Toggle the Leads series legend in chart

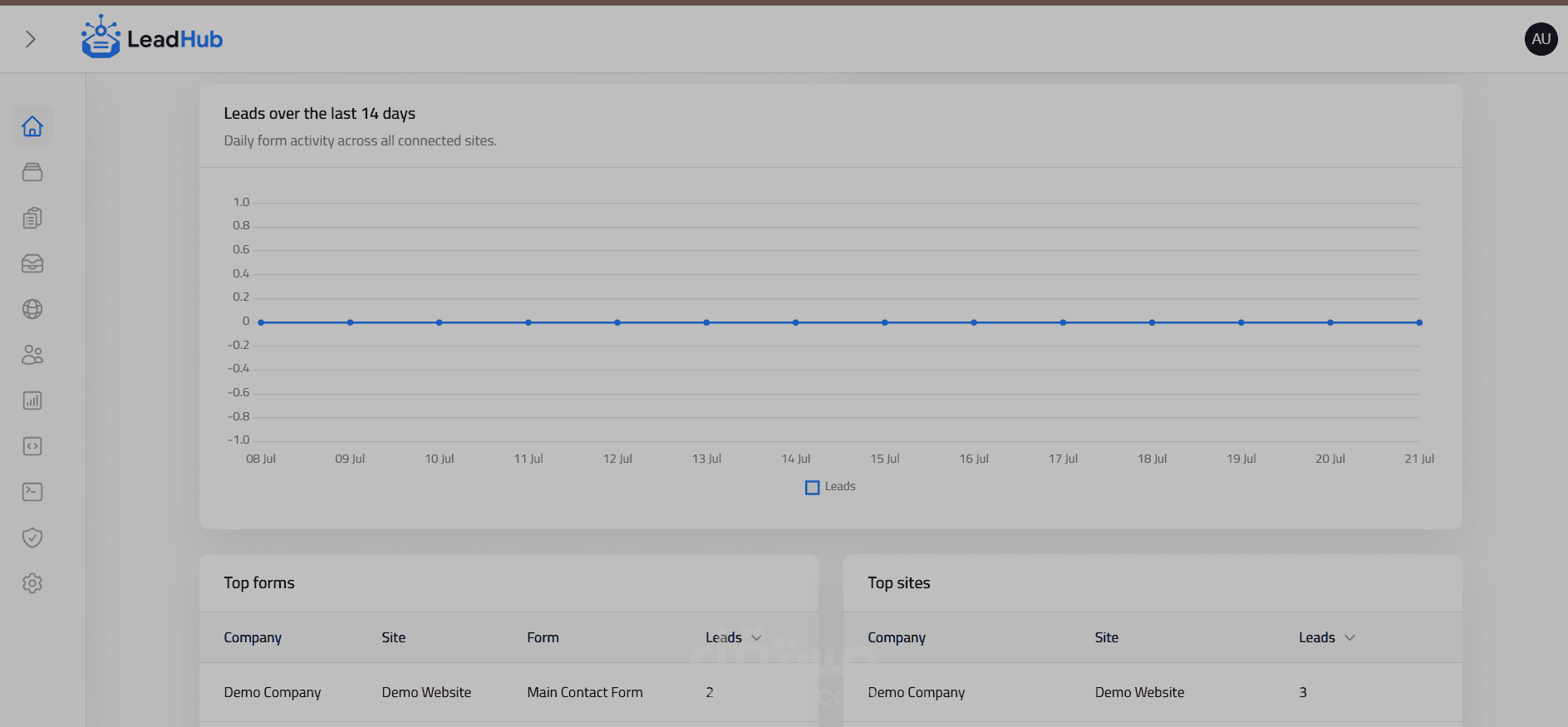[x=830, y=487]
